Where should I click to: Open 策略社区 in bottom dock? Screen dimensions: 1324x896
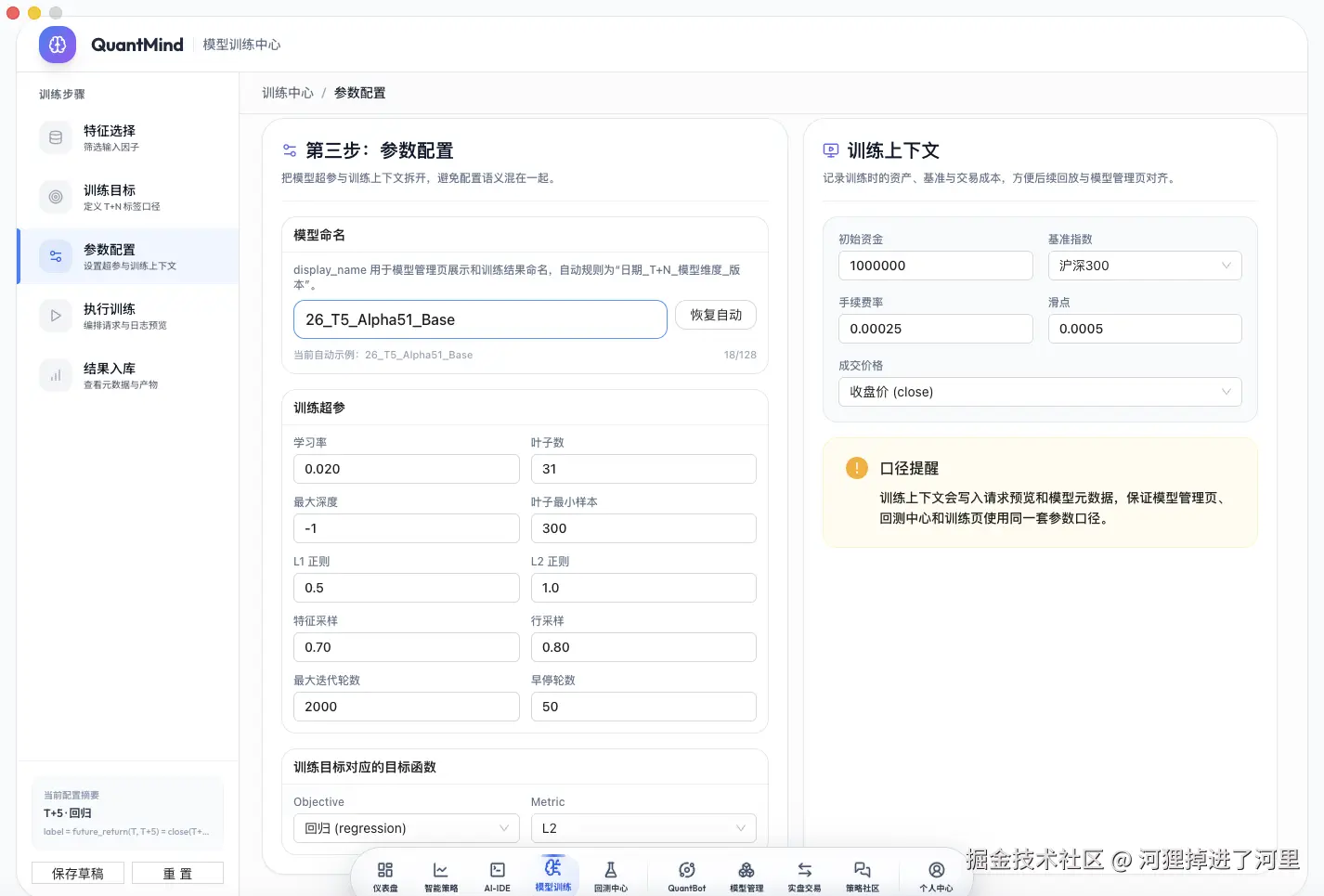pos(863,876)
